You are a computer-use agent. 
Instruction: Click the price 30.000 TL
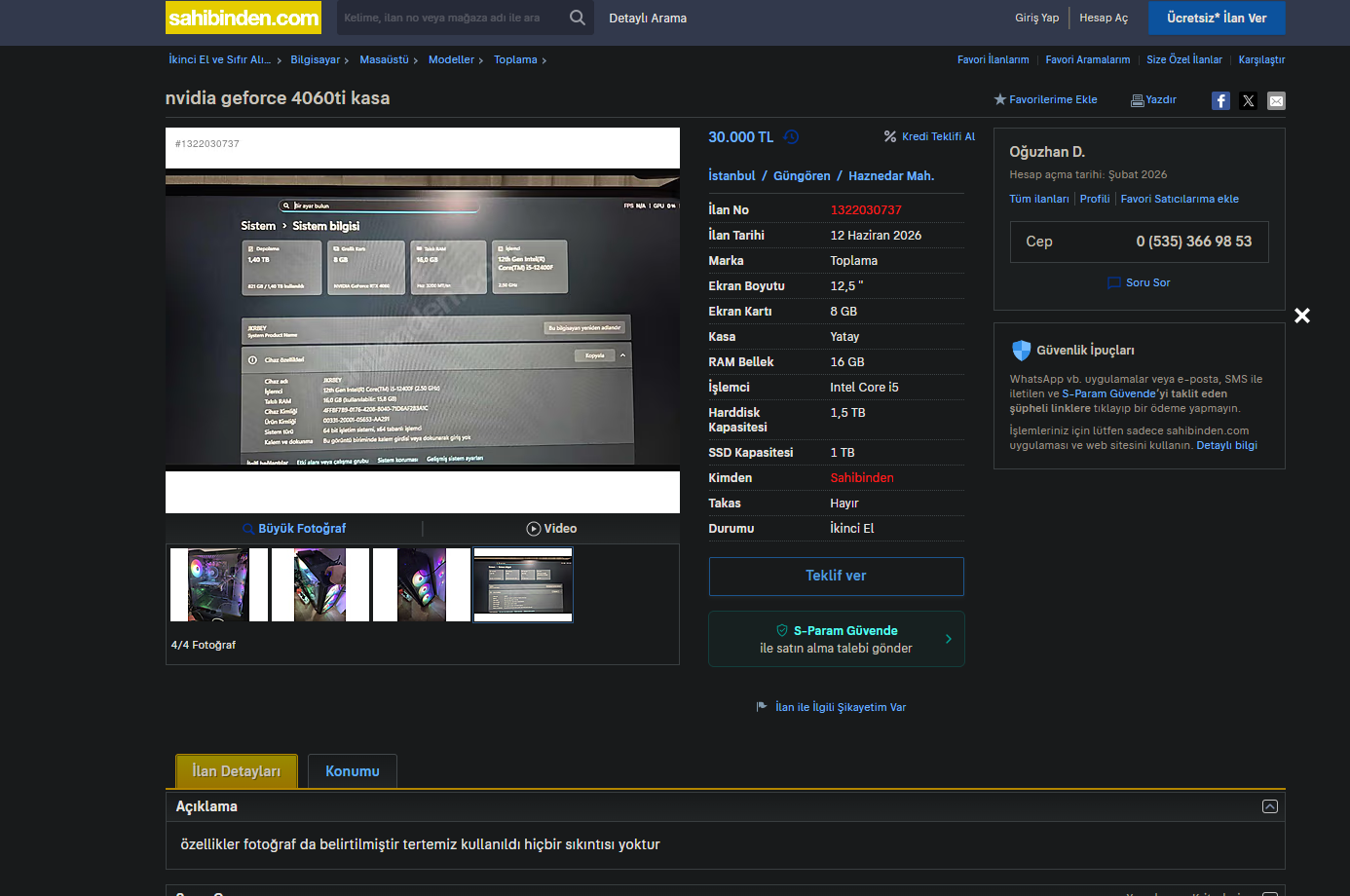coord(740,137)
